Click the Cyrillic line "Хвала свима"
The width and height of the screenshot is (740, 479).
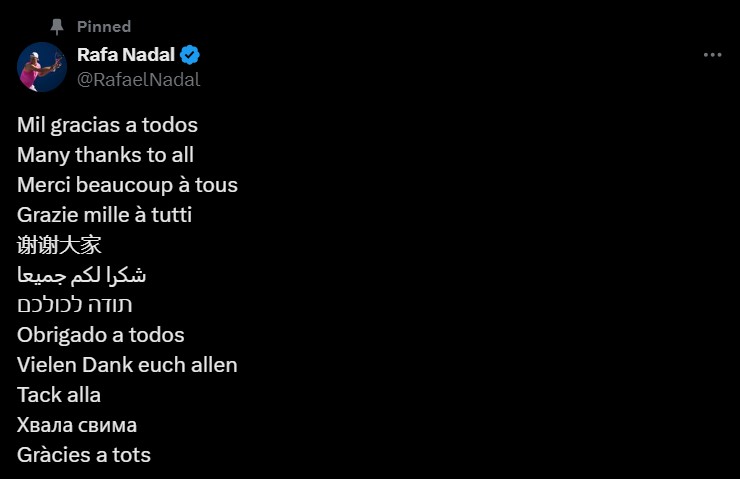point(77,425)
